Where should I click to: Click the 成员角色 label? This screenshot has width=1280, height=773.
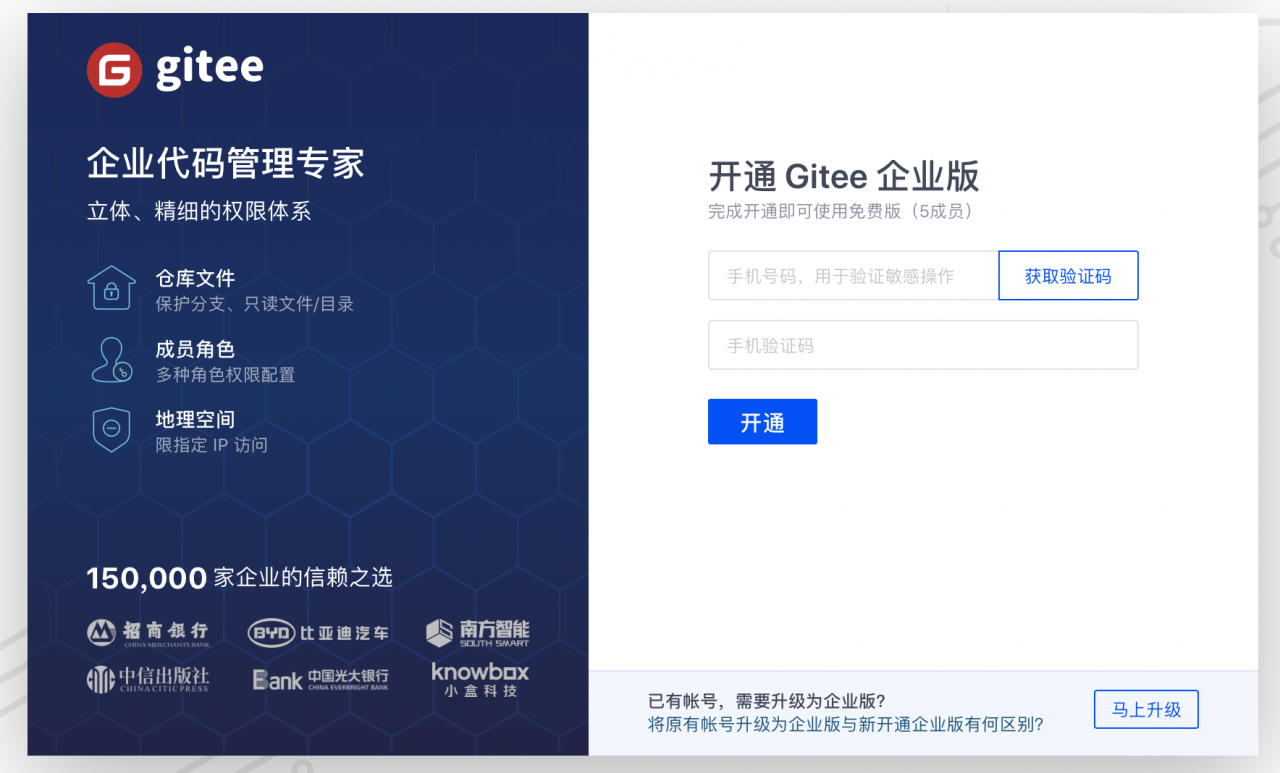[195, 349]
